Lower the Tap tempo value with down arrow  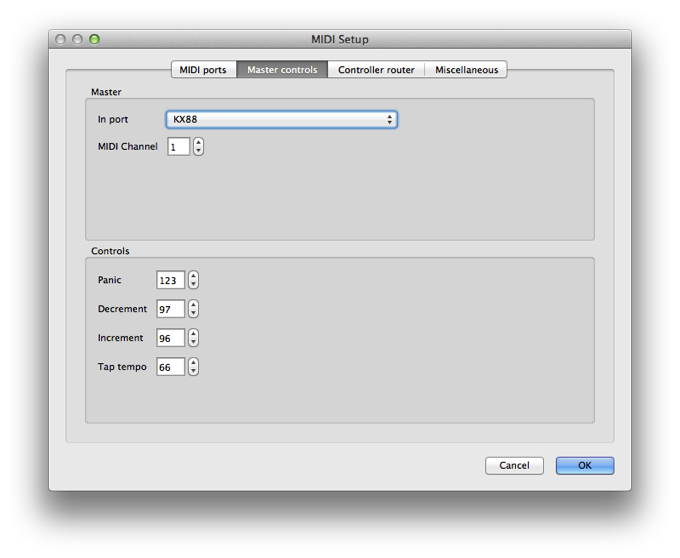tap(193, 372)
